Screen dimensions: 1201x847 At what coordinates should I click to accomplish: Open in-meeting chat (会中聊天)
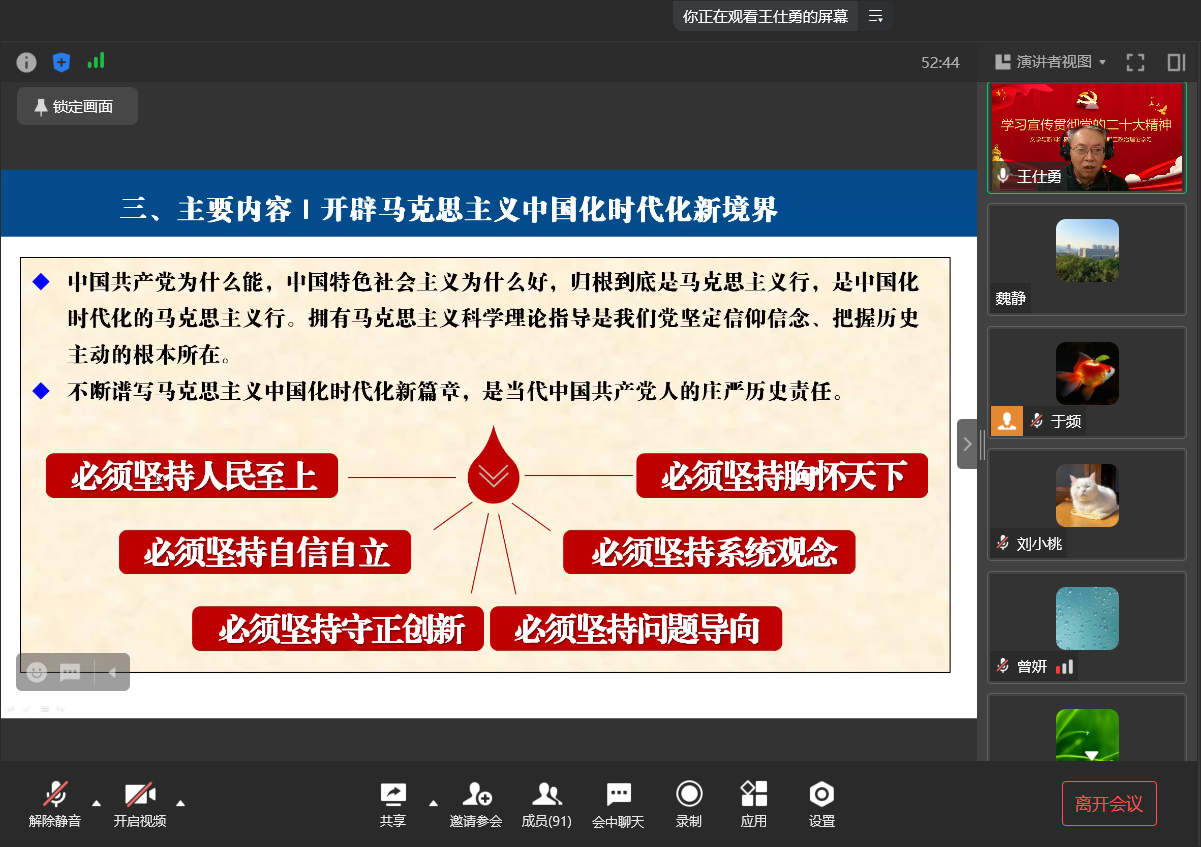tap(618, 805)
